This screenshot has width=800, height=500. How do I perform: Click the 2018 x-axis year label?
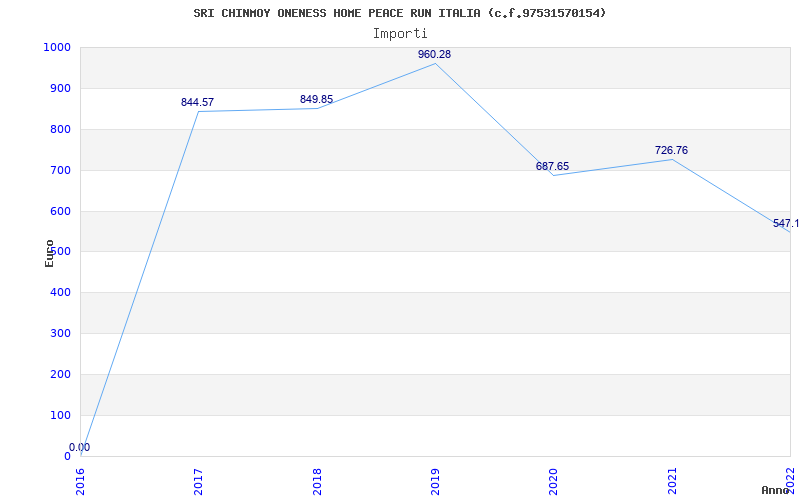(x=317, y=482)
